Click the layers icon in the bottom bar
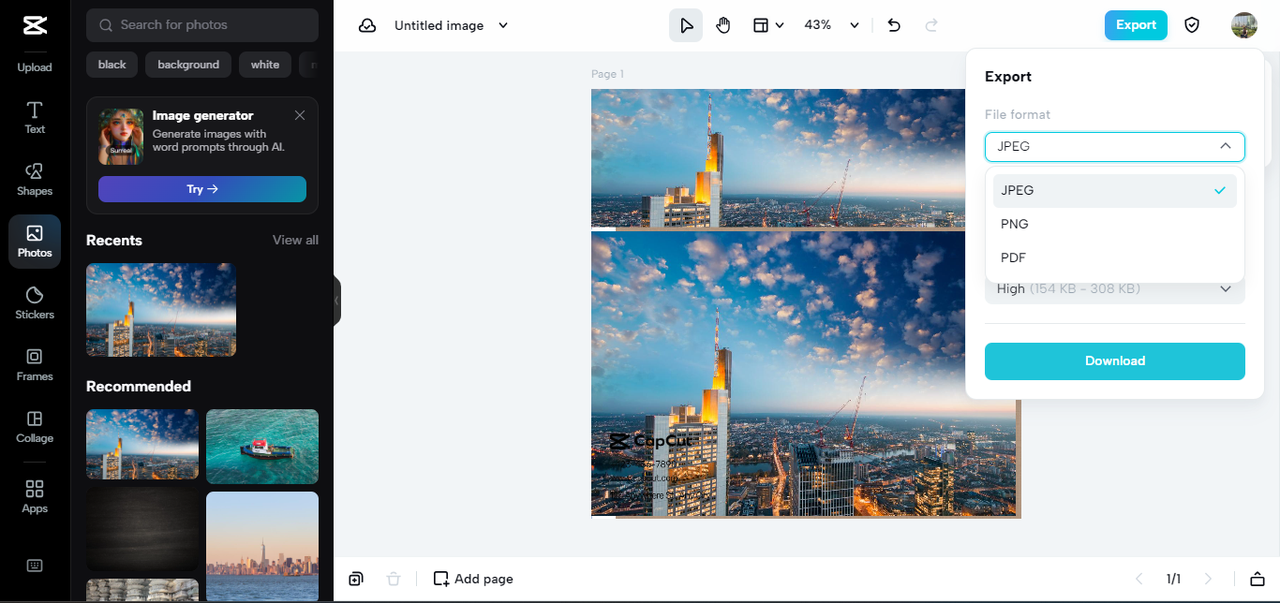 [1257, 579]
